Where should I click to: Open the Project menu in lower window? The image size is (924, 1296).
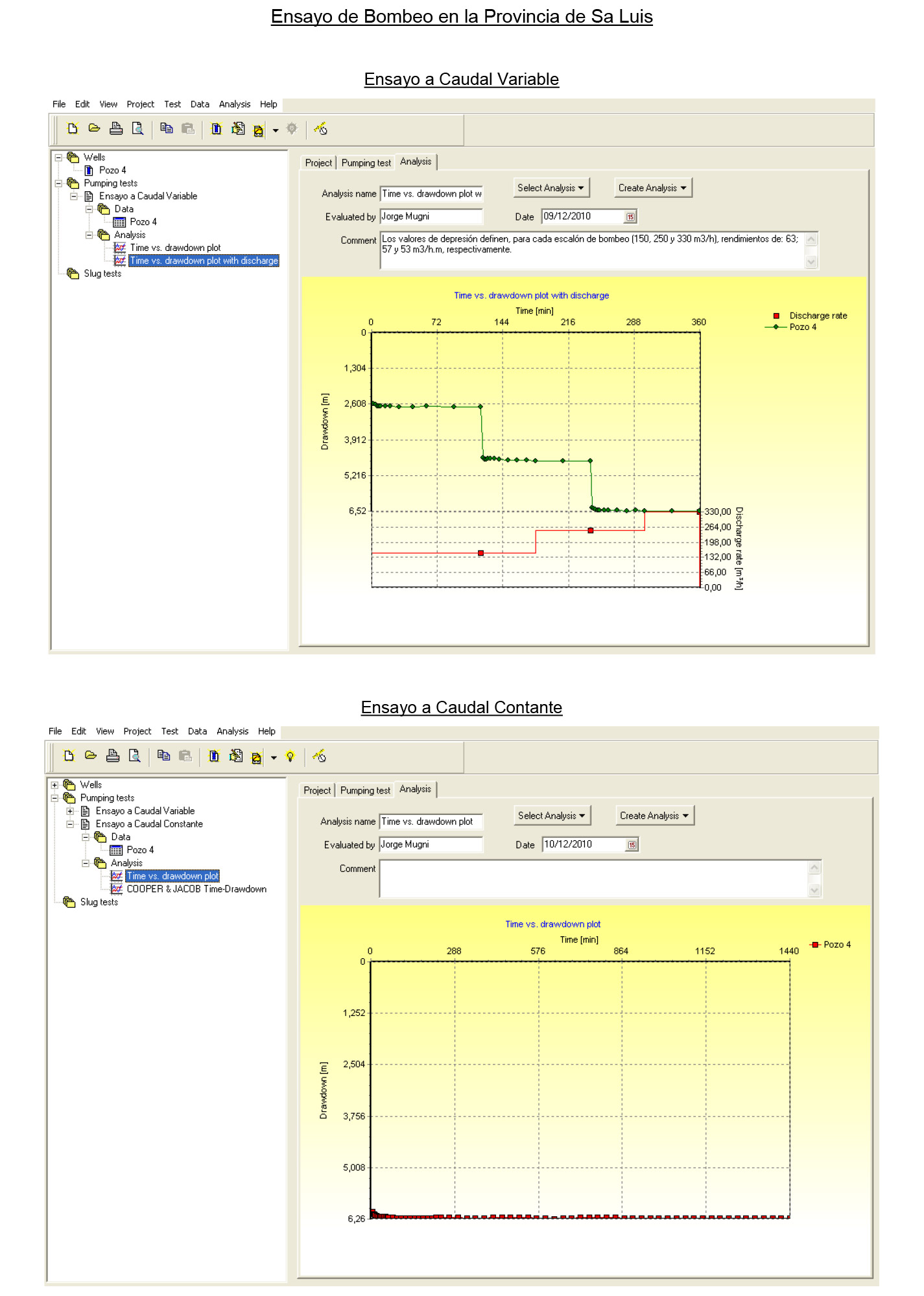click(137, 731)
